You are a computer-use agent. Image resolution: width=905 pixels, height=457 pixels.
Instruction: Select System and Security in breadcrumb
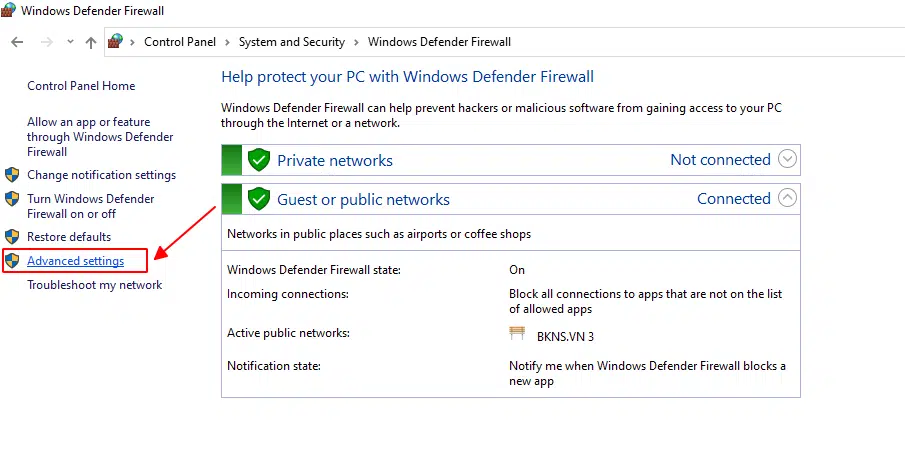click(x=291, y=42)
